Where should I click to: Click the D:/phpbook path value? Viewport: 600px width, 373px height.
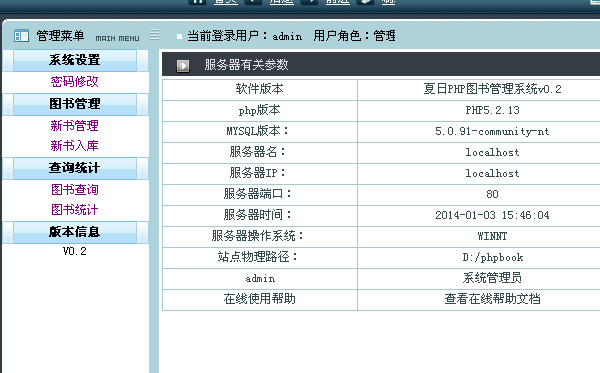(492, 257)
